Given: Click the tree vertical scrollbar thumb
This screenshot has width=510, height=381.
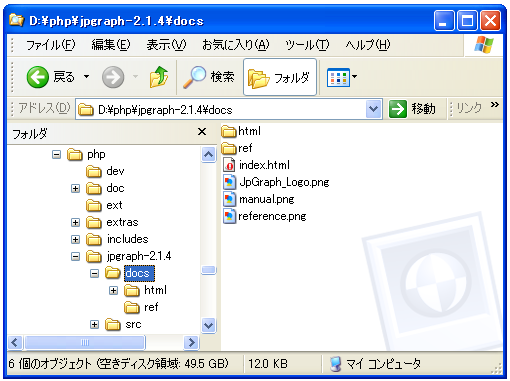Looking at the screenshot, I should (x=209, y=270).
